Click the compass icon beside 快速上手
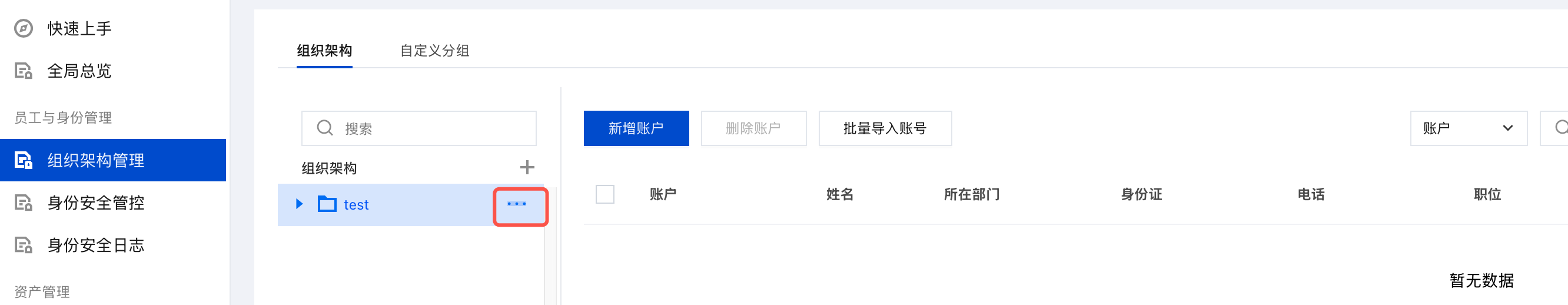Screen dimensions: 1568x305 point(23,29)
